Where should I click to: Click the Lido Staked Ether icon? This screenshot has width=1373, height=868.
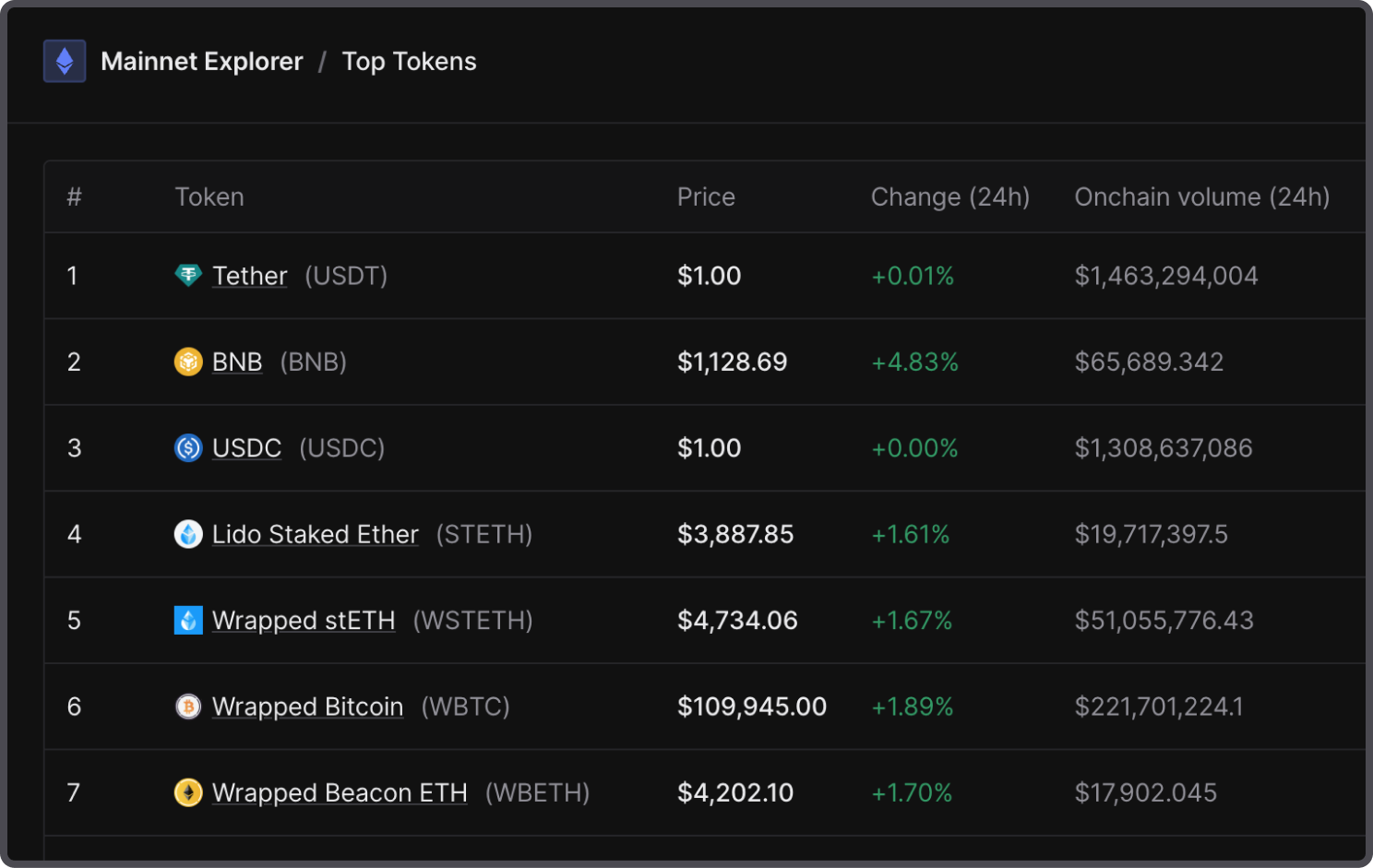click(188, 534)
